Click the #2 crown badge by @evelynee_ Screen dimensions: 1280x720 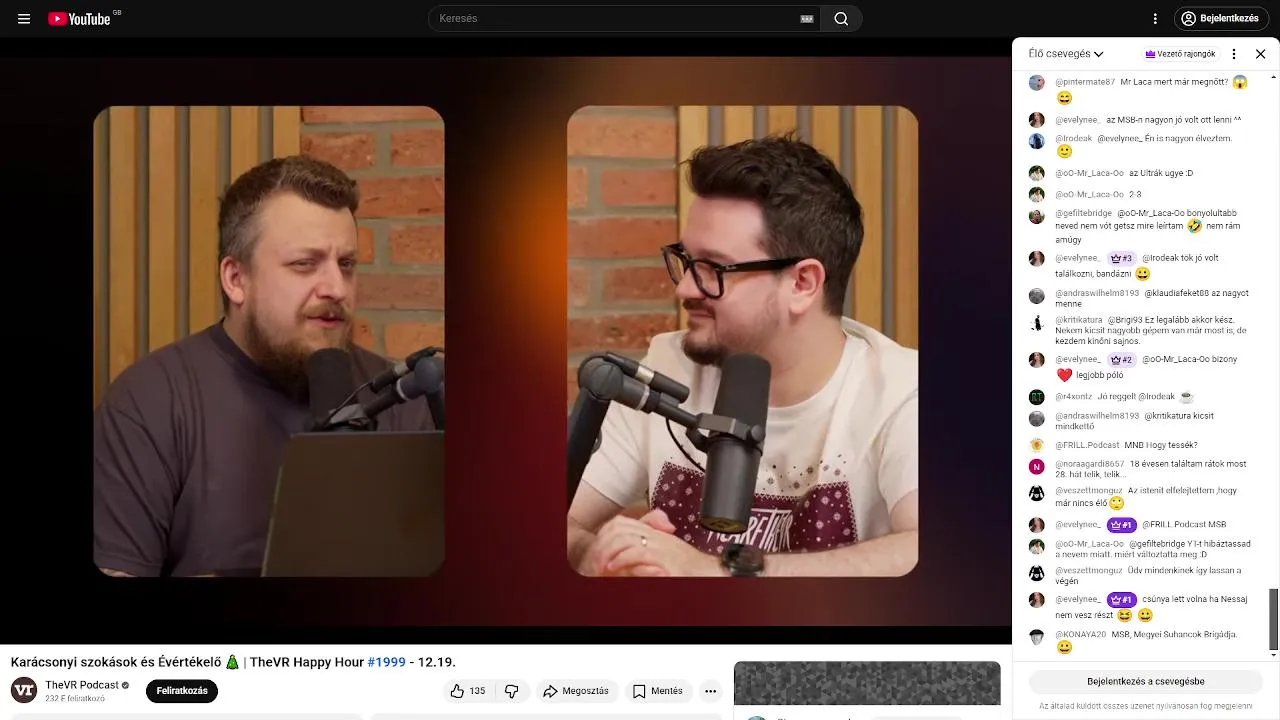1121,360
